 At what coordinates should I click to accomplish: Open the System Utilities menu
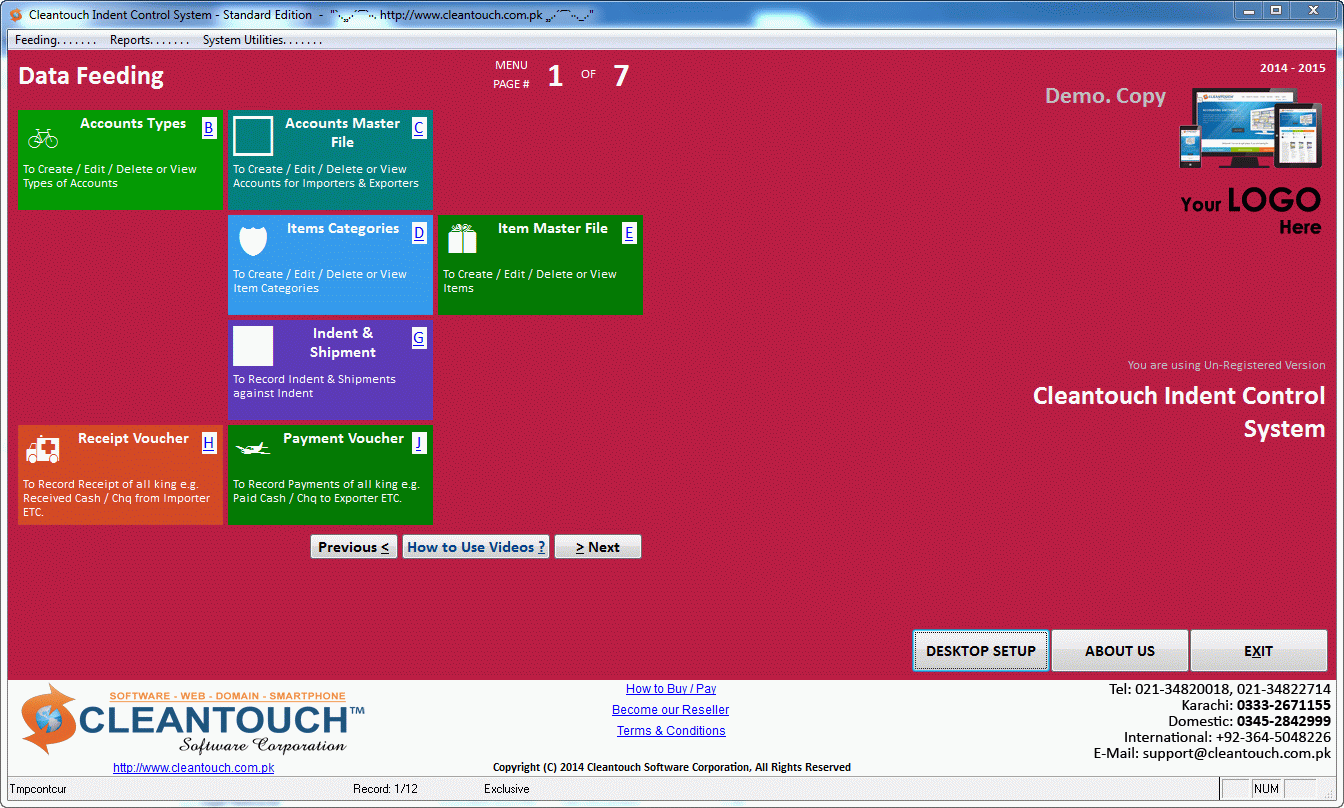(x=262, y=40)
